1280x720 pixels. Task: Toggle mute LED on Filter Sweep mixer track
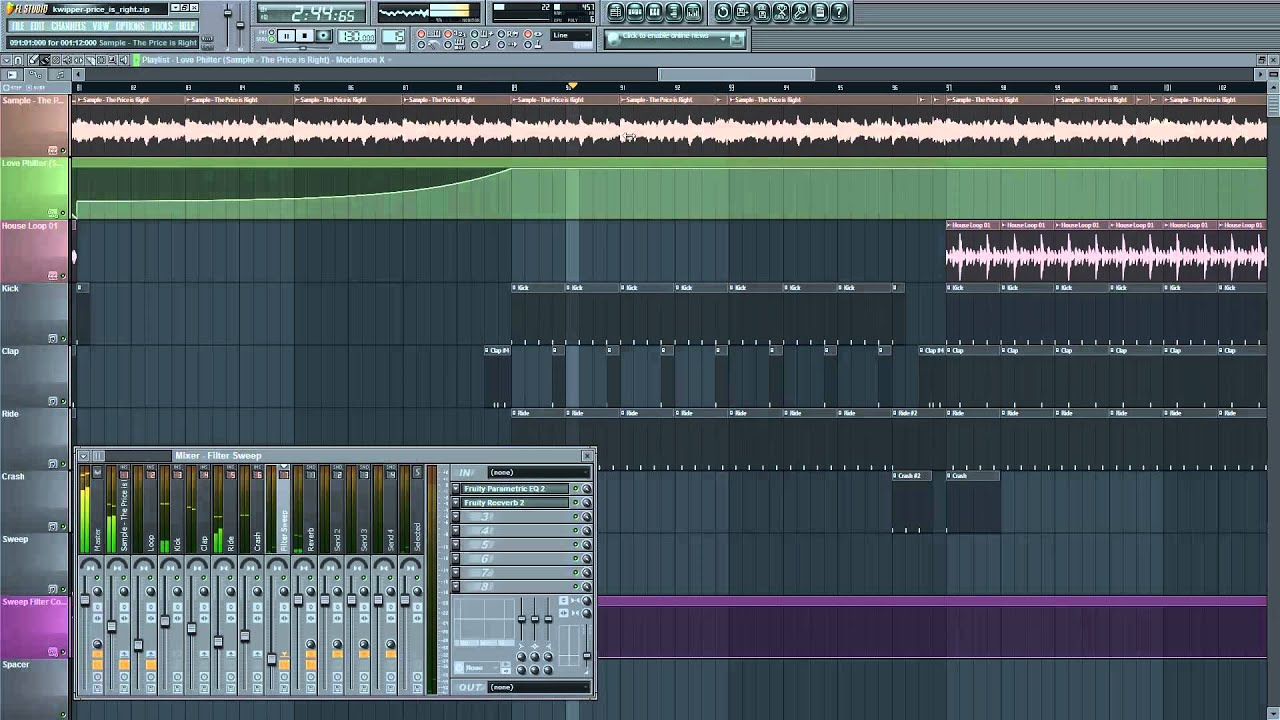coord(284,577)
